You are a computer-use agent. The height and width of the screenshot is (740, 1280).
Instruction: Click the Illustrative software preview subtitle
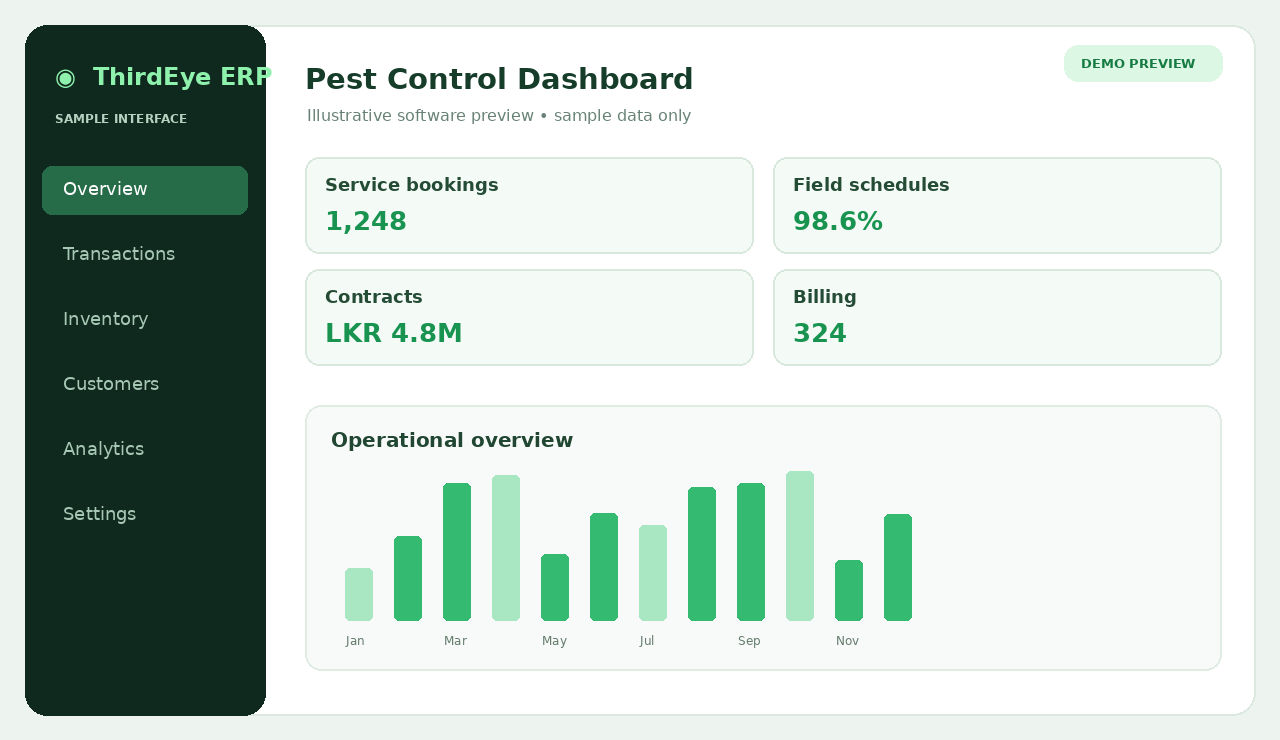(x=499, y=116)
